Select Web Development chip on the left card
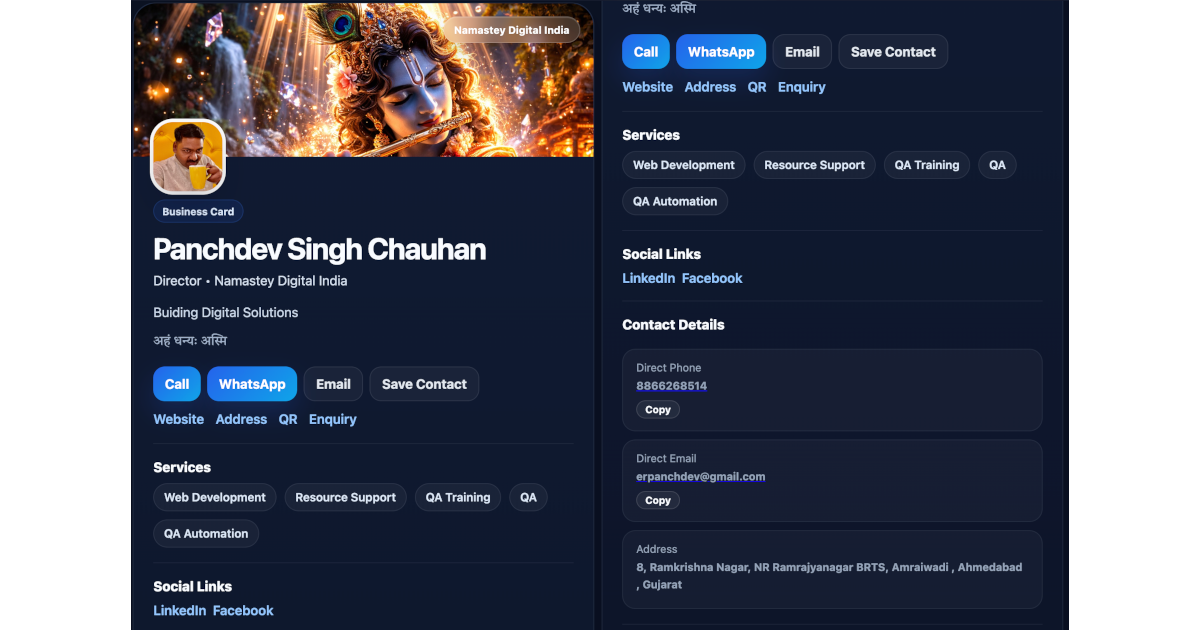This screenshot has height=630, width=1200. 215,497
